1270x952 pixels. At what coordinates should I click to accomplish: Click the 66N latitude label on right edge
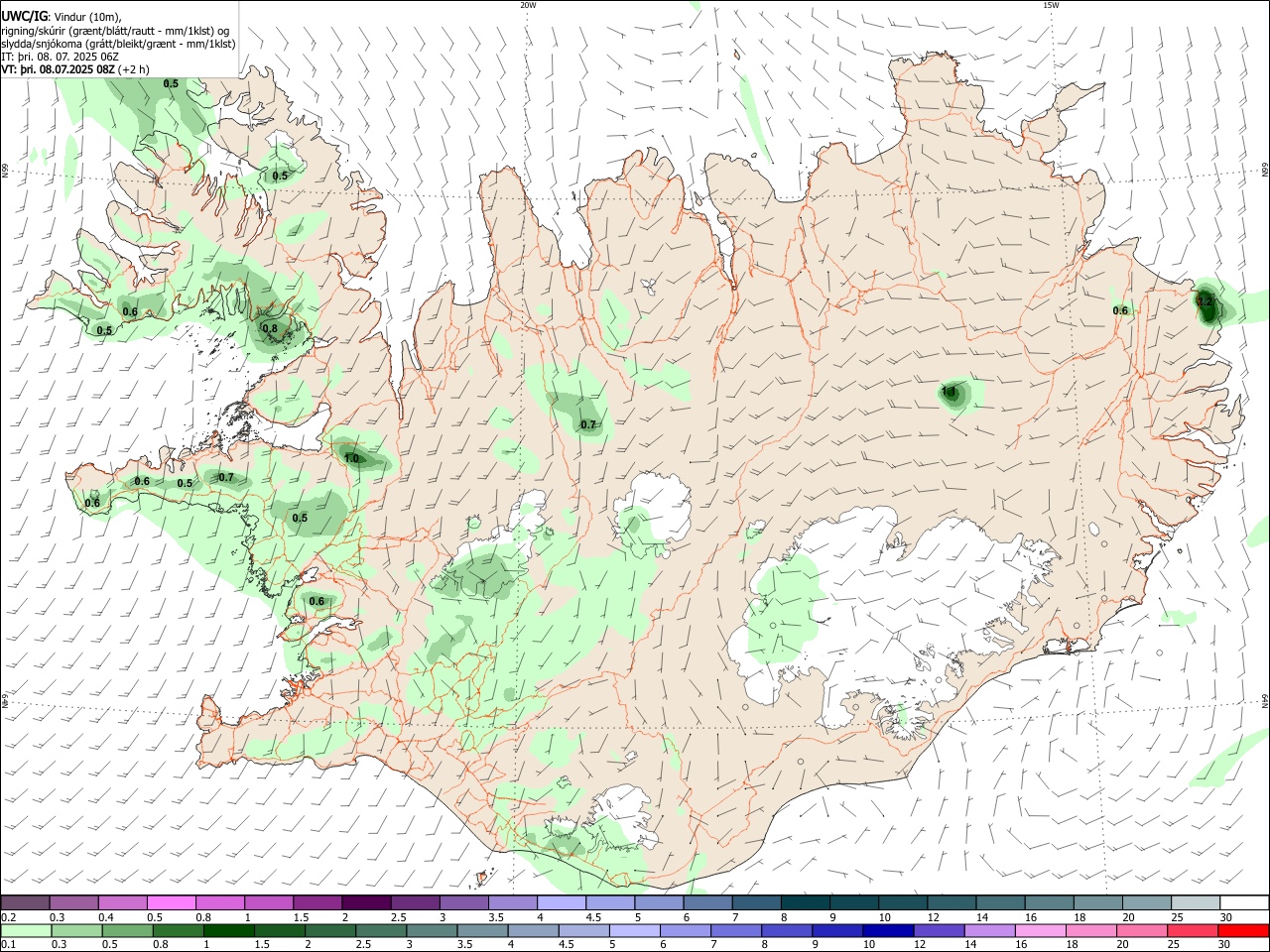tap(1265, 171)
